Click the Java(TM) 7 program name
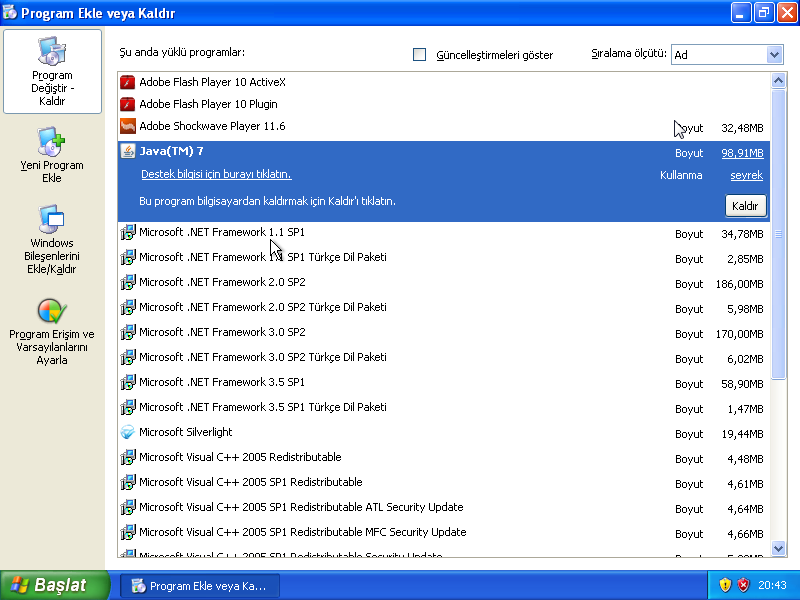800x600 pixels. pyautogui.click(x=171, y=151)
